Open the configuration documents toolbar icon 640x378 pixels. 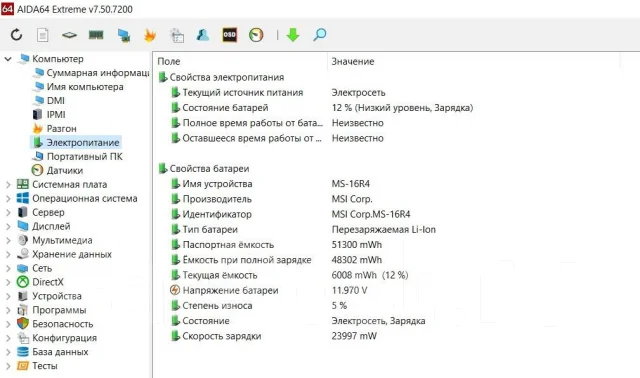177,35
